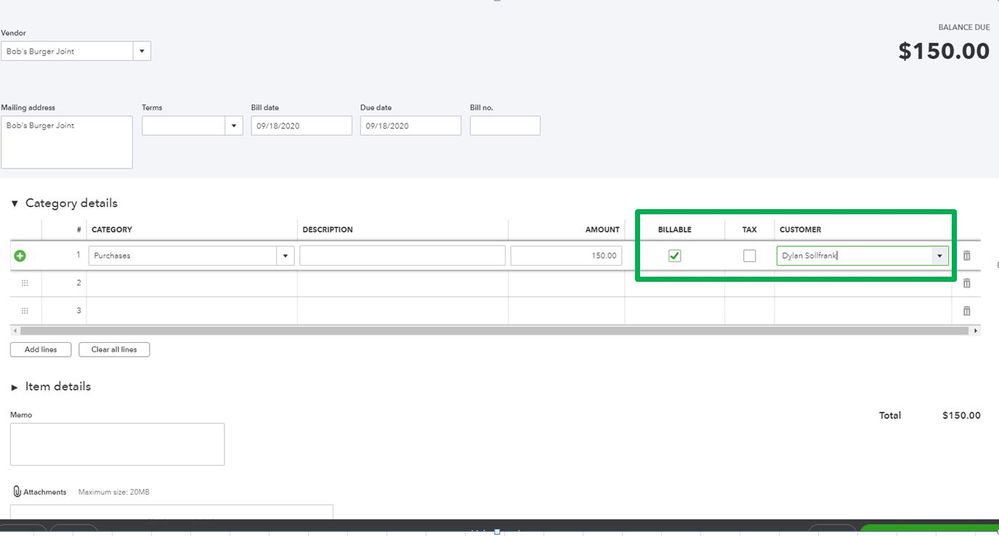Screen dimensions: 999x536
Task: Click the CUSTOMER column header
Action: (x=800, y=229)
